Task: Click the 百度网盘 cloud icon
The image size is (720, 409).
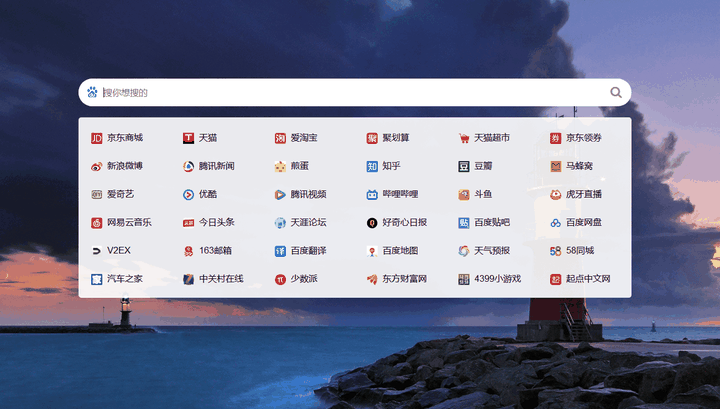Action: tap(556, 223)
